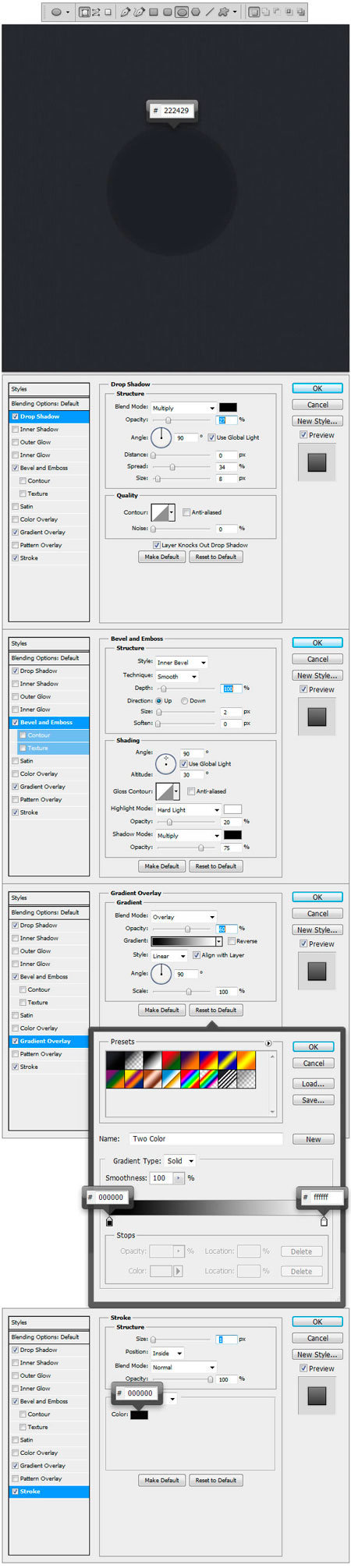
Task: Enable Anti-aliased in Drop Shadow Quality
Action: point(186,512)
